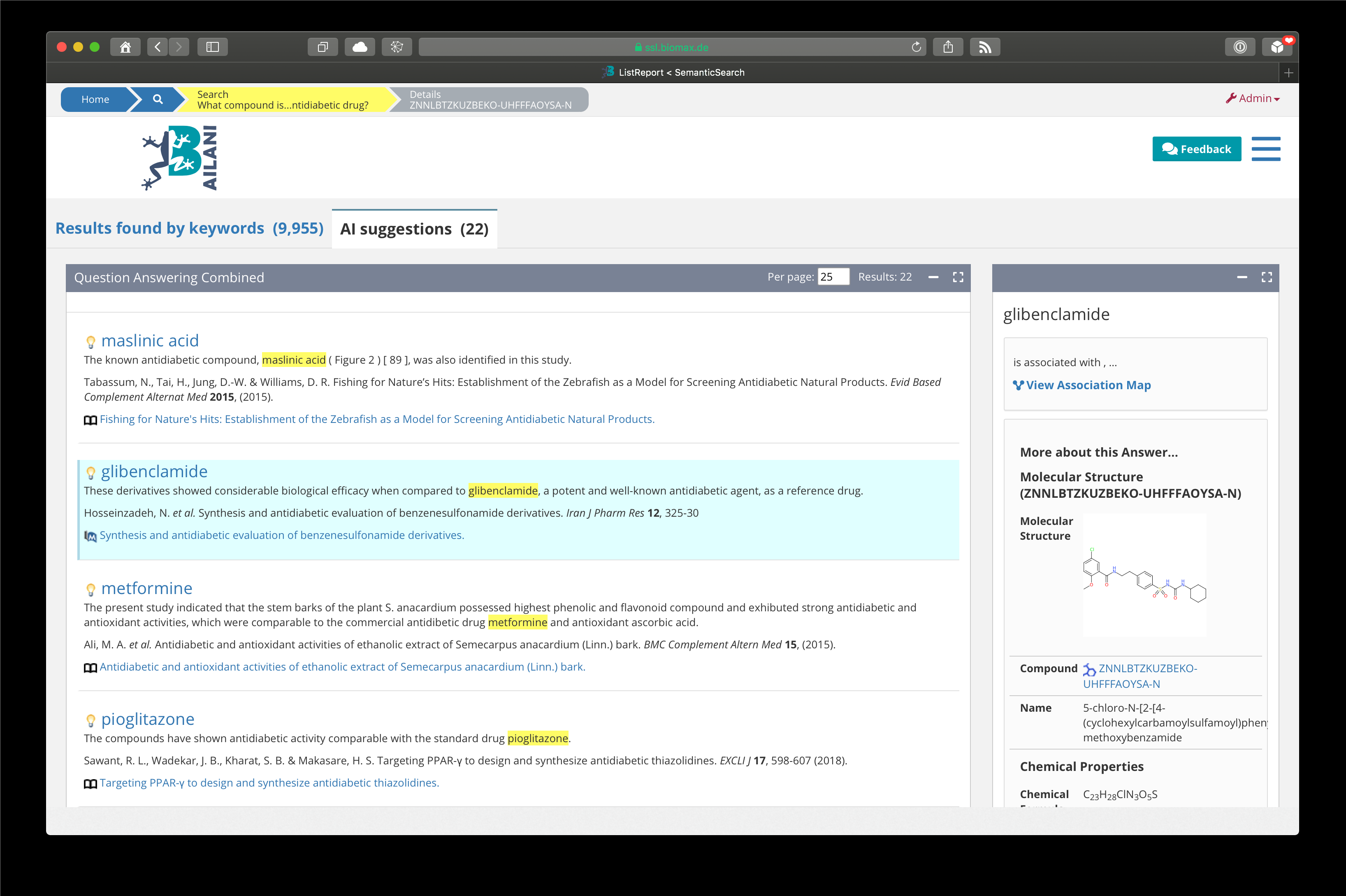Image resolution: width=1346 pixels, height=896 pixels.
Task: Open the maslinic acid result title
Action: (x=150, y=341)
